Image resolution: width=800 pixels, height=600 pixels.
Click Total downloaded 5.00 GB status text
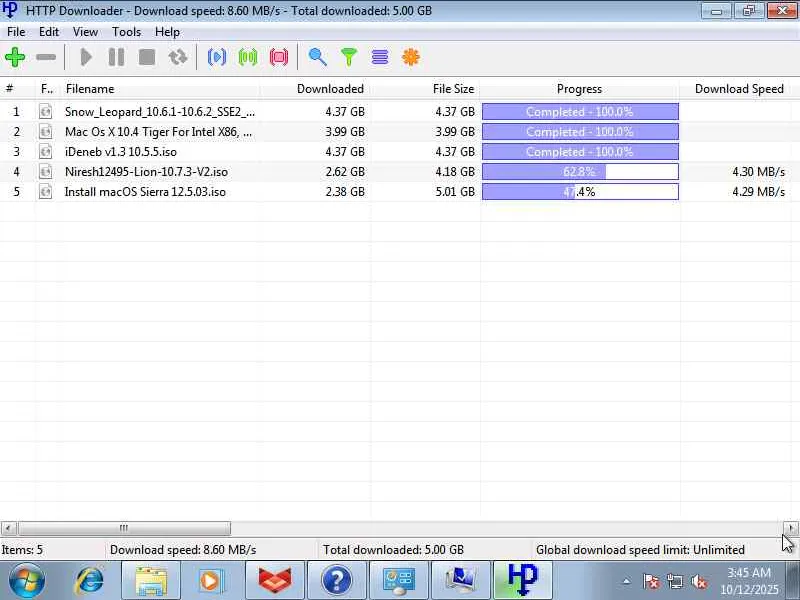(x=393, y=550)
